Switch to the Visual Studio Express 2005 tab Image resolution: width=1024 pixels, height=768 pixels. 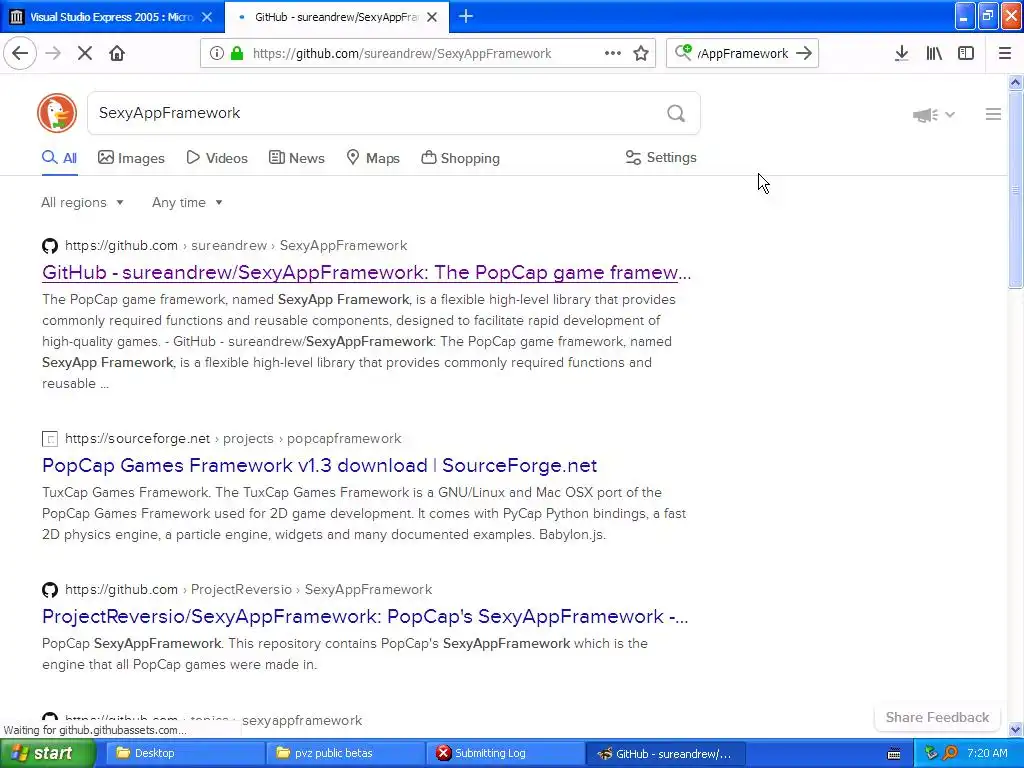[x=112, y=17]
